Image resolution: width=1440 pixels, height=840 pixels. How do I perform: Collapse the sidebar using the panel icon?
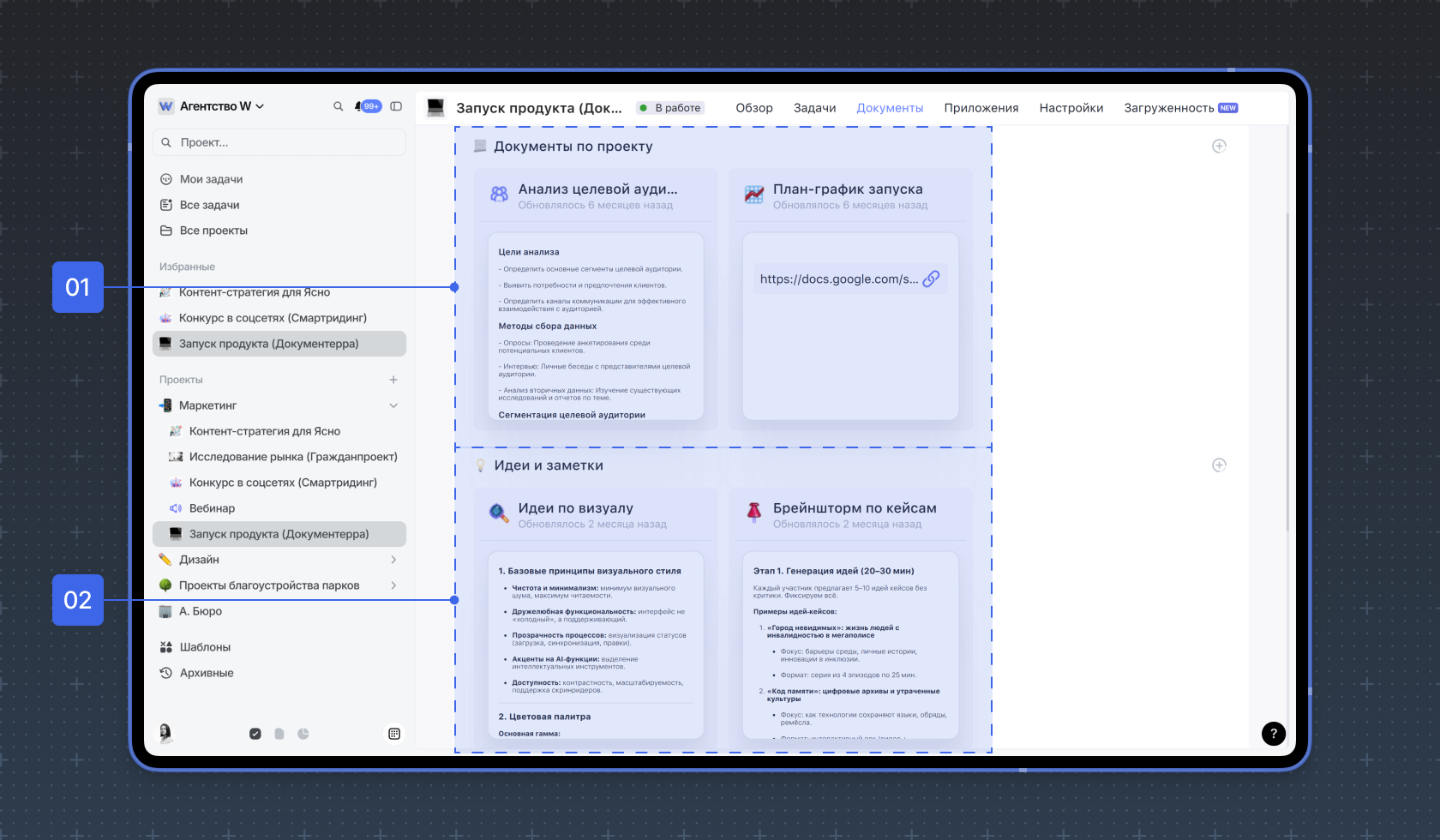click(396, 106)
